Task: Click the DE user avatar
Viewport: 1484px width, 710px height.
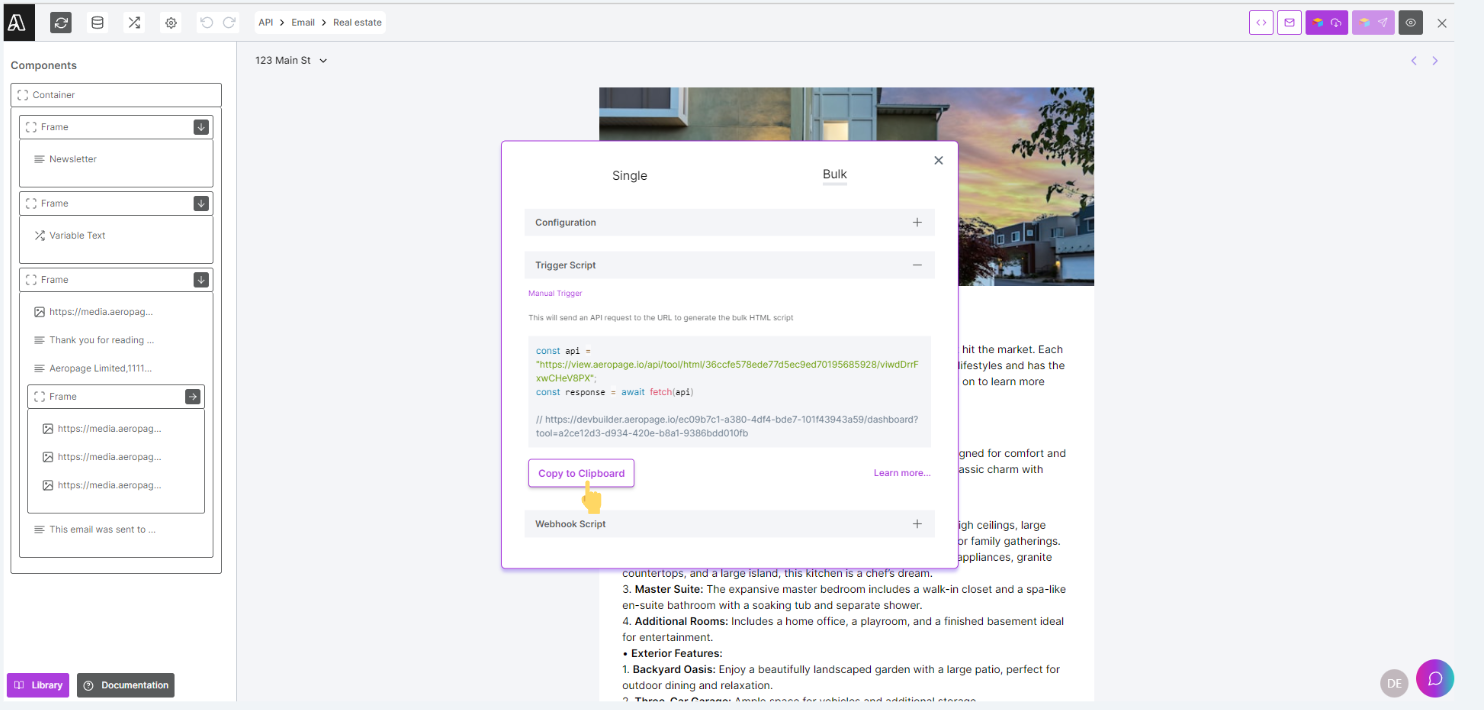Action: 1394,683
